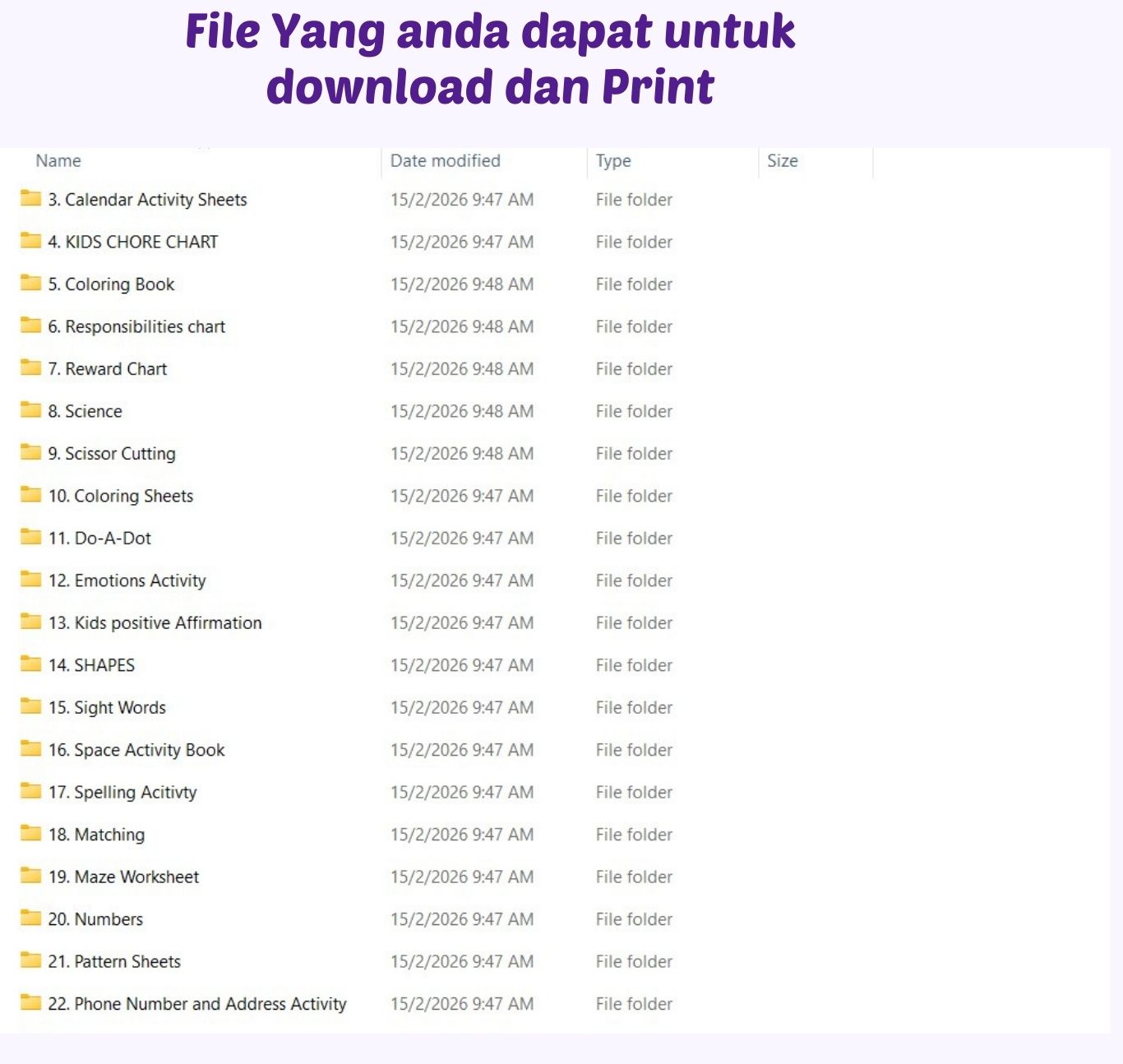Click folder icon beside Emotions Activity
This screenshot has height=1064, width=1123.
(x=30, y=579)
